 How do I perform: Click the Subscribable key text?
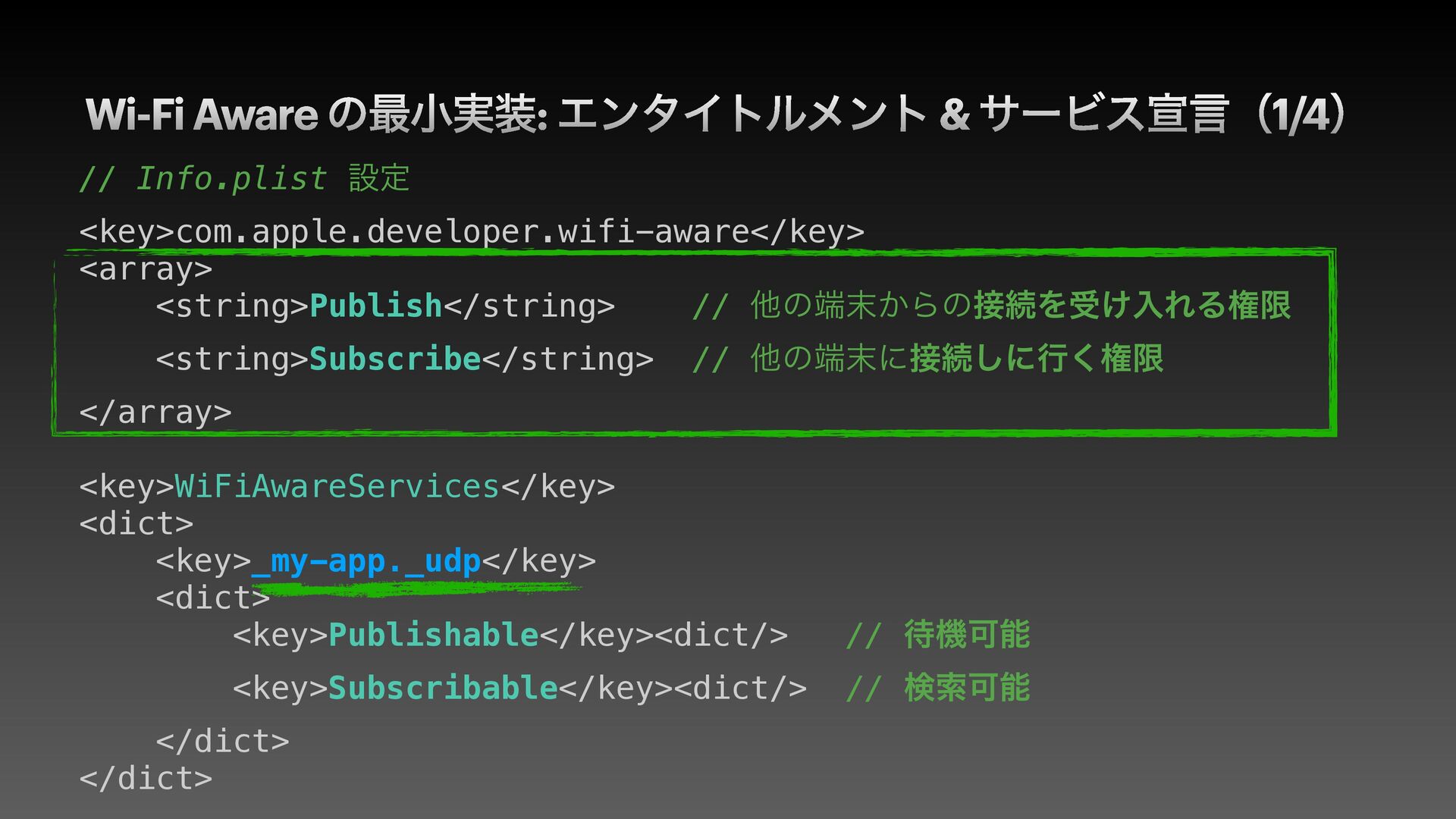coord(443,688)
